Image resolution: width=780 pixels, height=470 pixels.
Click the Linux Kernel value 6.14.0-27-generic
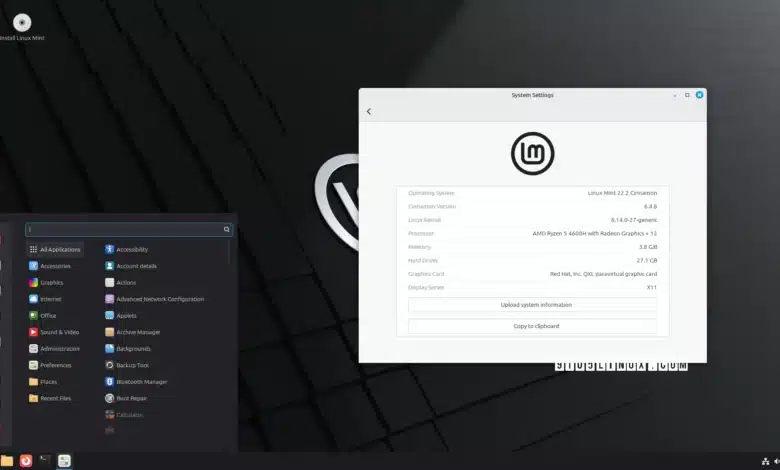click(x=634, y=220)
